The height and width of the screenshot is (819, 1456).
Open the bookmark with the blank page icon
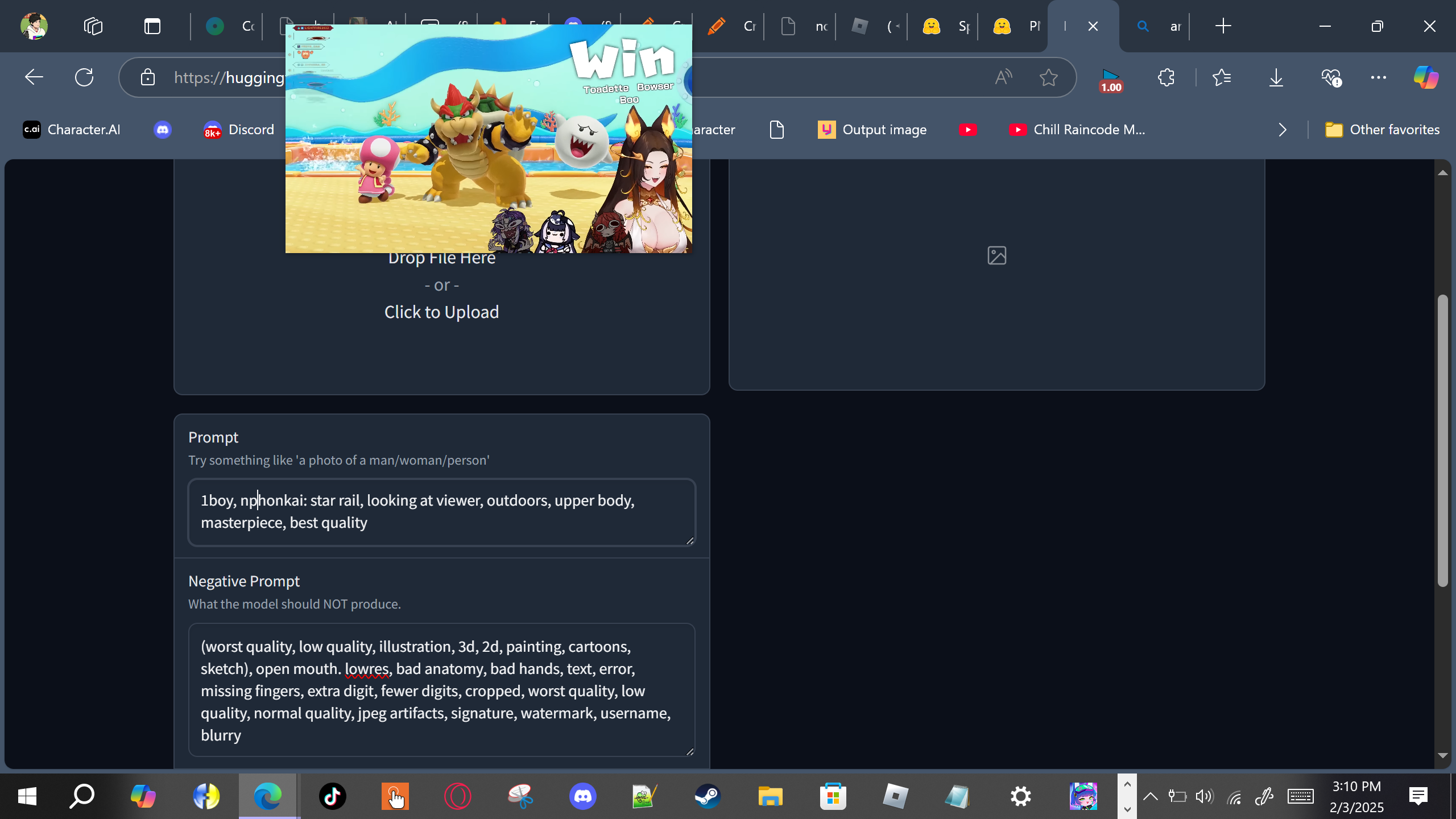(x=777, y=130)
